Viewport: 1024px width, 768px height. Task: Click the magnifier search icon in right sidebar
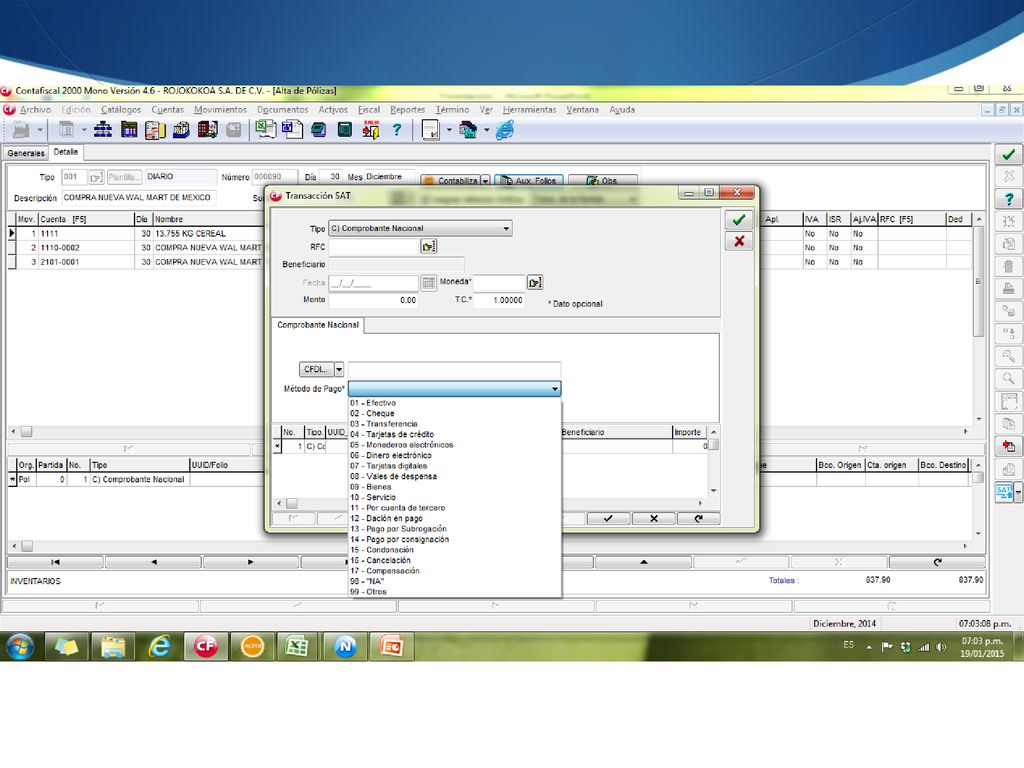[1009, 379]
